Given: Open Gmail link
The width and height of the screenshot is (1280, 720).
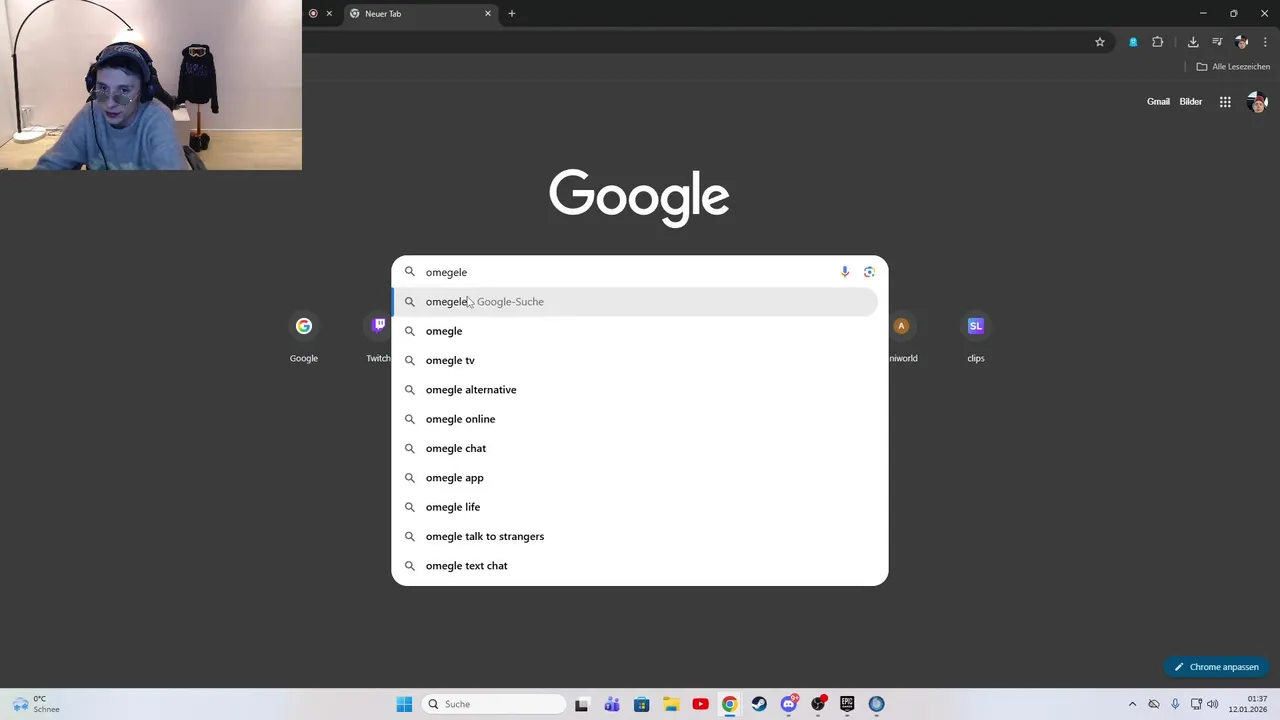Looking at the screenshot, I should (1158, 102).
